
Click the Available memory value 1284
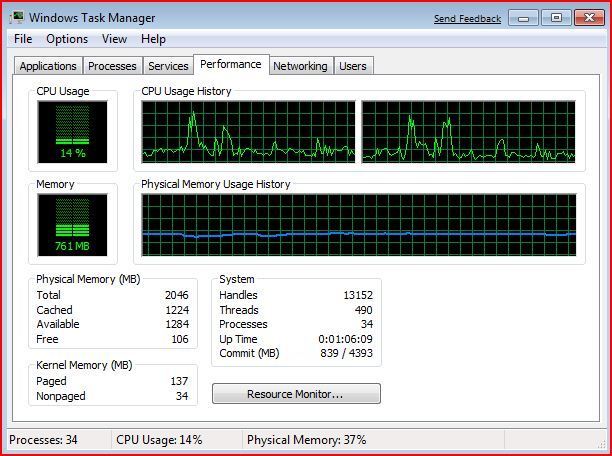pyautogui.click(x=177, y=324)
